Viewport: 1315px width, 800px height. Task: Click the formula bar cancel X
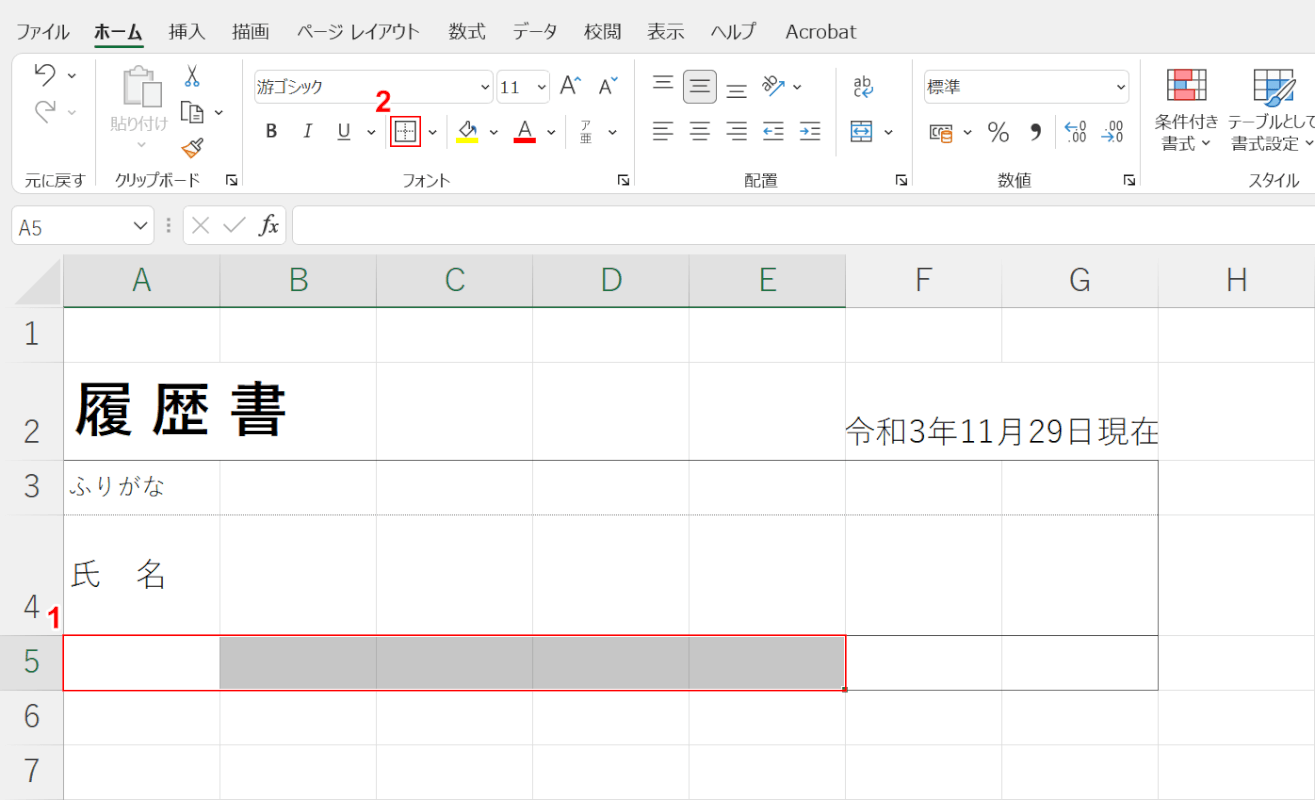pyautogui.click(x=201, y=226)
